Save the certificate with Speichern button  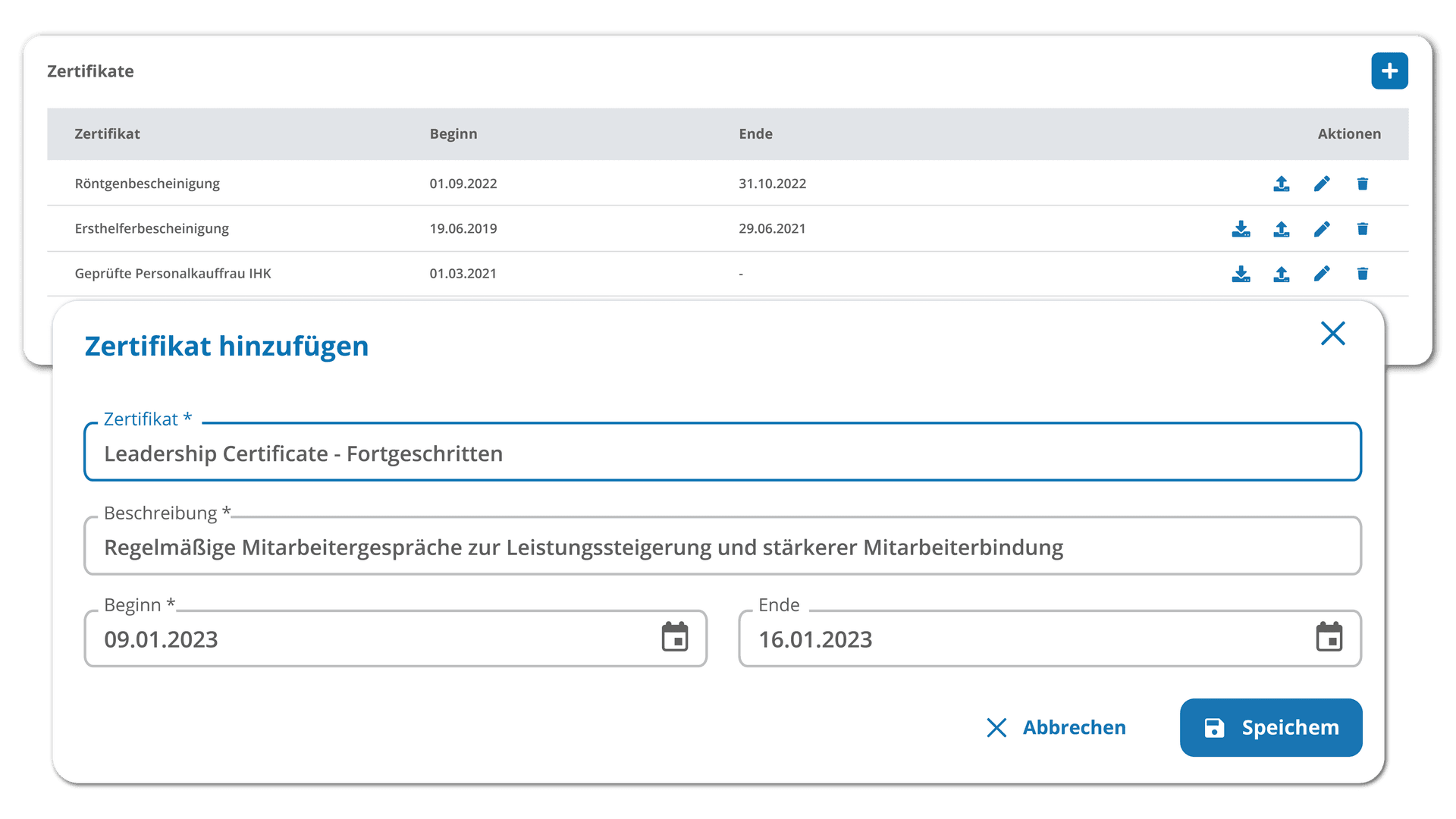1271,727
